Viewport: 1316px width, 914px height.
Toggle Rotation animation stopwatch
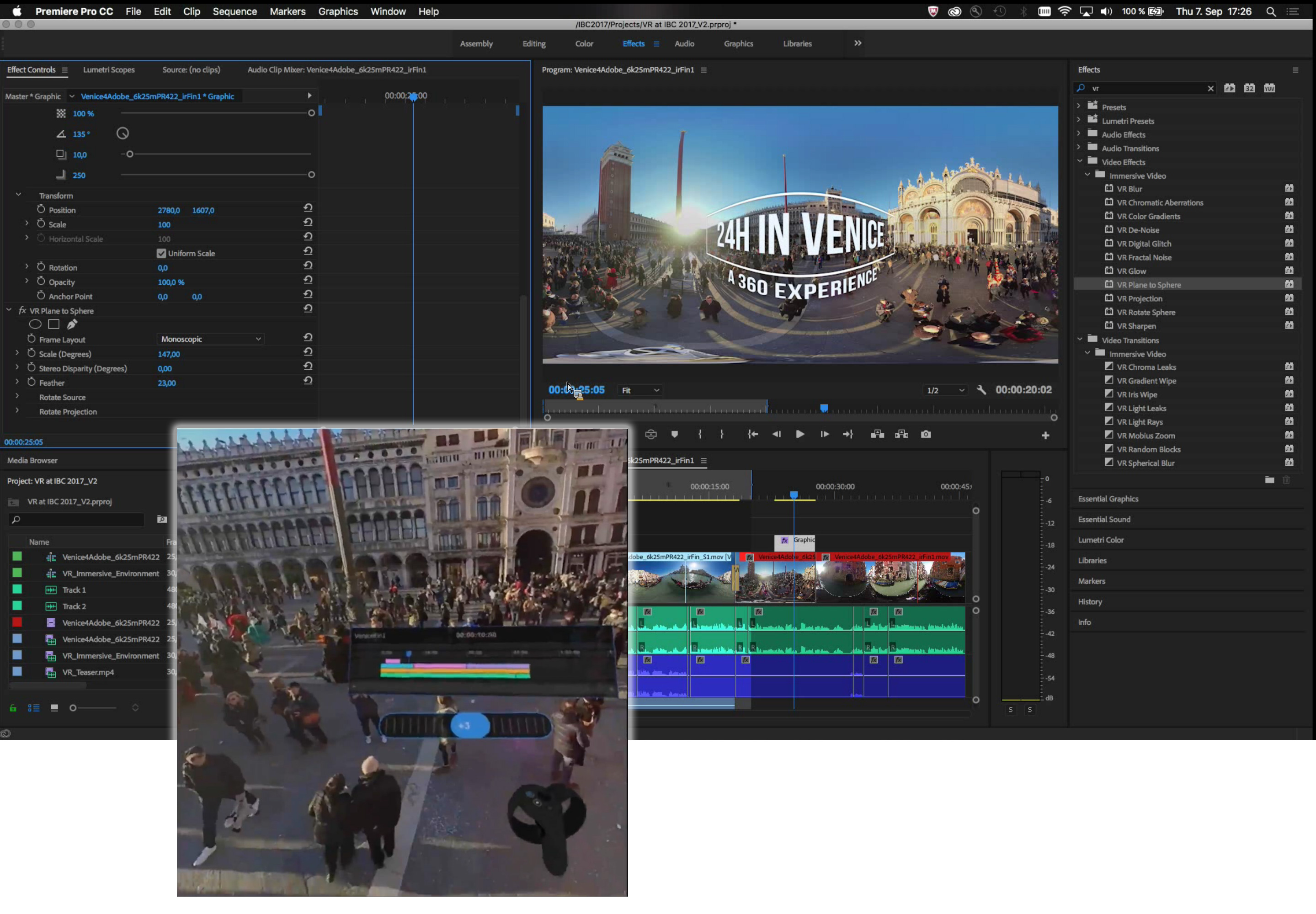pos(41,267)
